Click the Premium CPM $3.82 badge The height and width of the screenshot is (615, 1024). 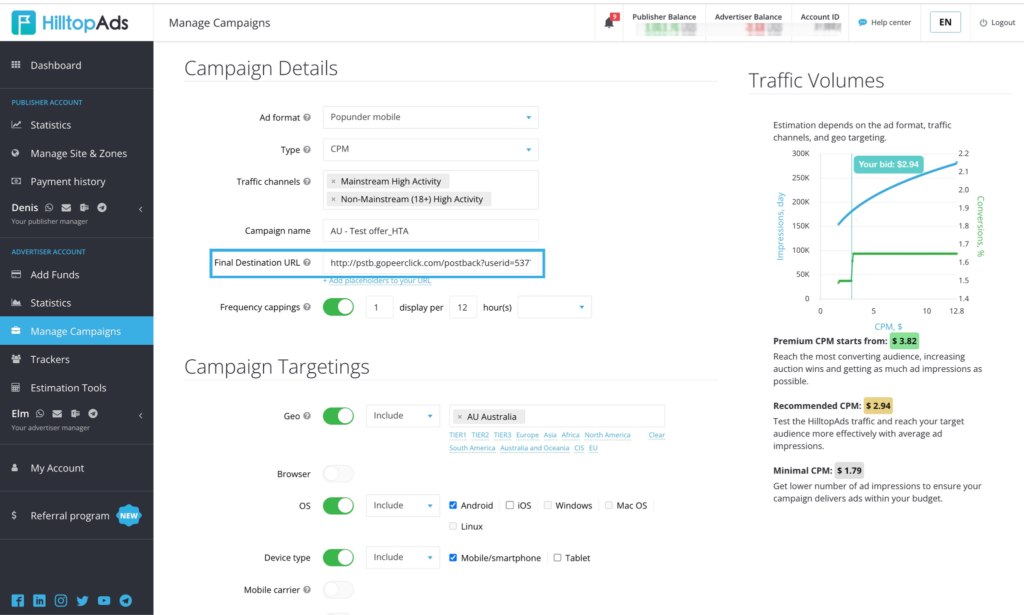904,341
